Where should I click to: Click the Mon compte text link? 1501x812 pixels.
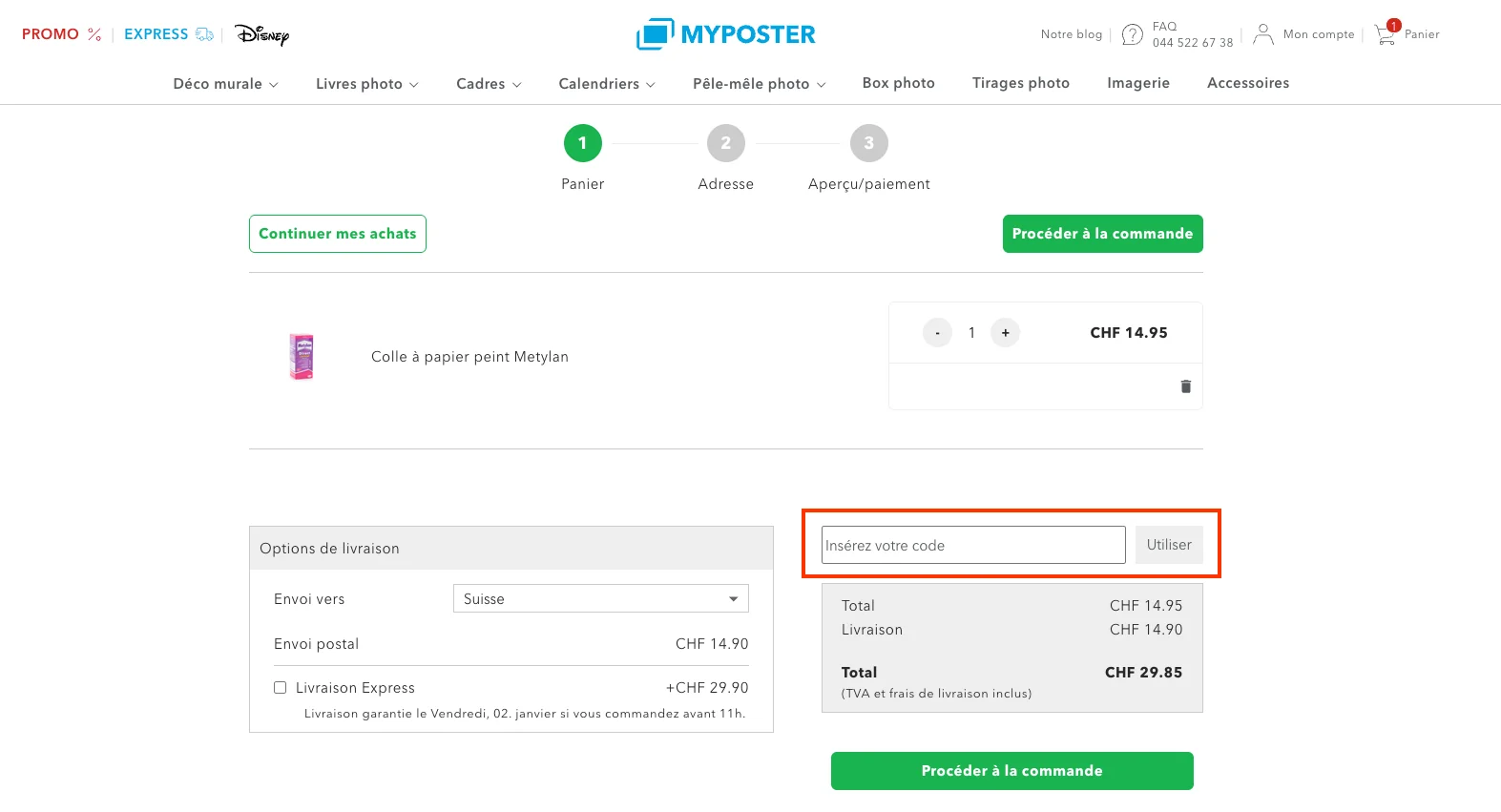(x=1319, y=34)
